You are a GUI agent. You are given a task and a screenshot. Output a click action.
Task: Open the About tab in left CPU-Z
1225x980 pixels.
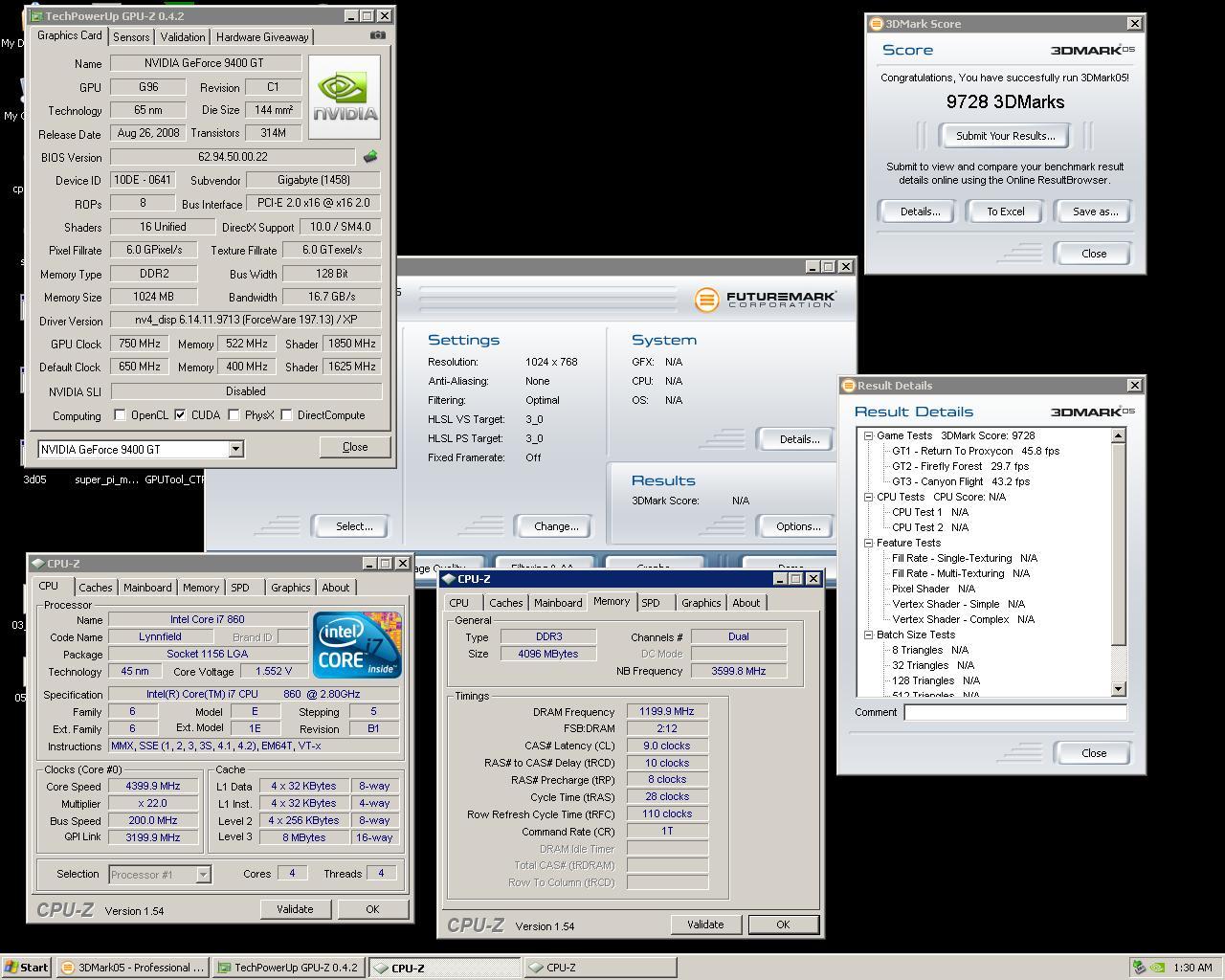(x=335, y=588)
